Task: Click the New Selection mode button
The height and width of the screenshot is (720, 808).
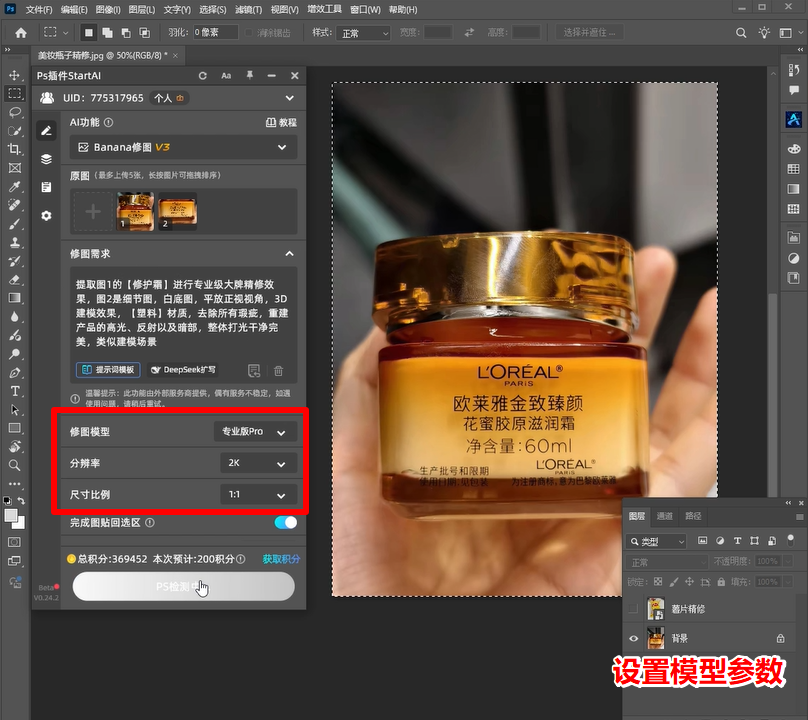Action: click(89, 33)
